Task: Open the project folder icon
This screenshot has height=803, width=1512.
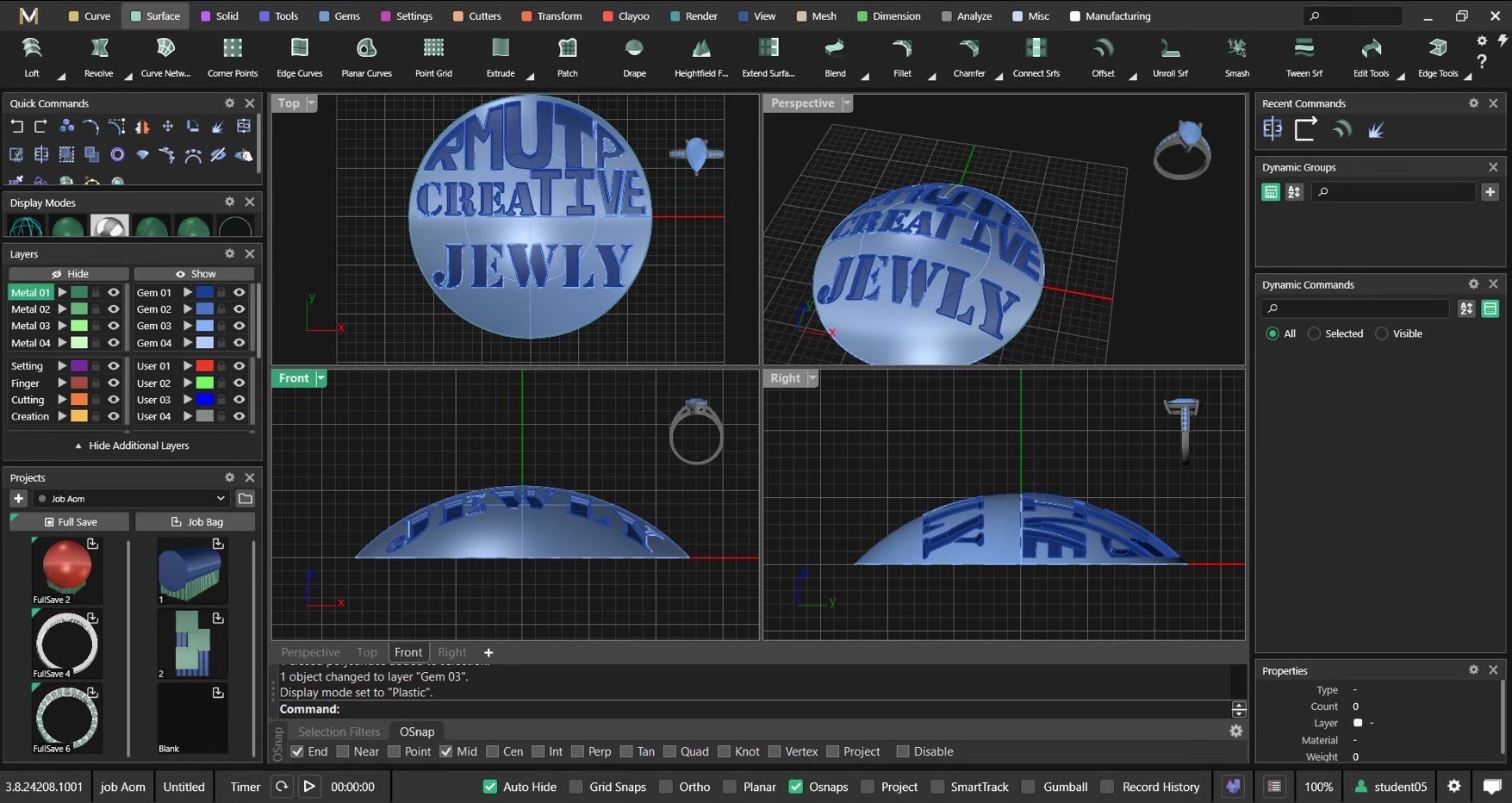Action: [246, 498]
